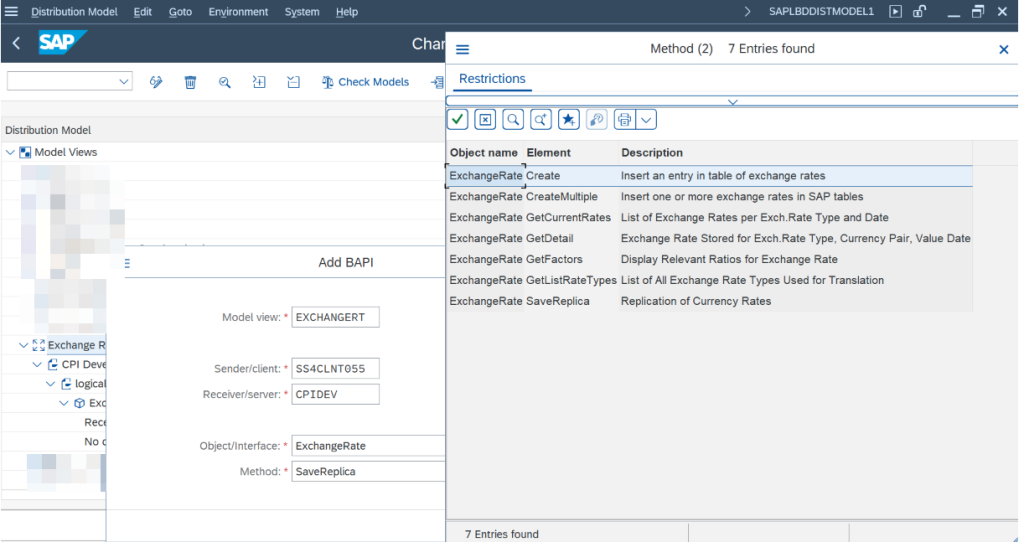Click the magnifier find icon in main toolbar
Screen dimensions: 1024x542
[225, 82]
